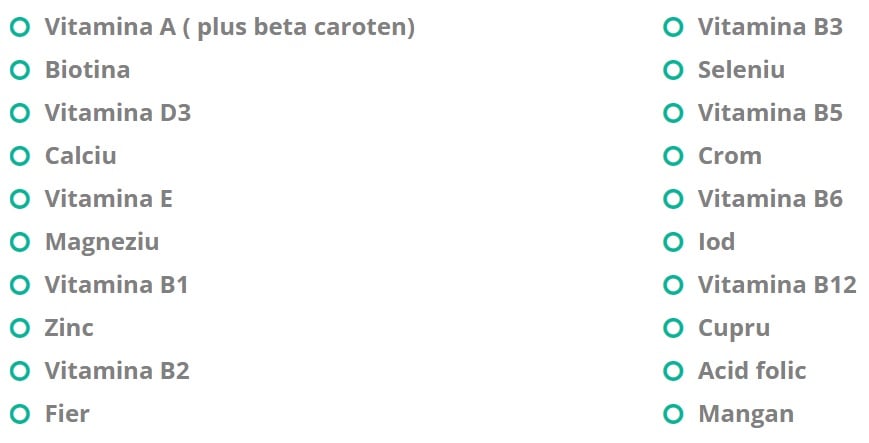Click the Vitamina A (plus beta caroten) text
This screenshot has width=869, height=443.
pyautogui.click(x=229, y=27)
